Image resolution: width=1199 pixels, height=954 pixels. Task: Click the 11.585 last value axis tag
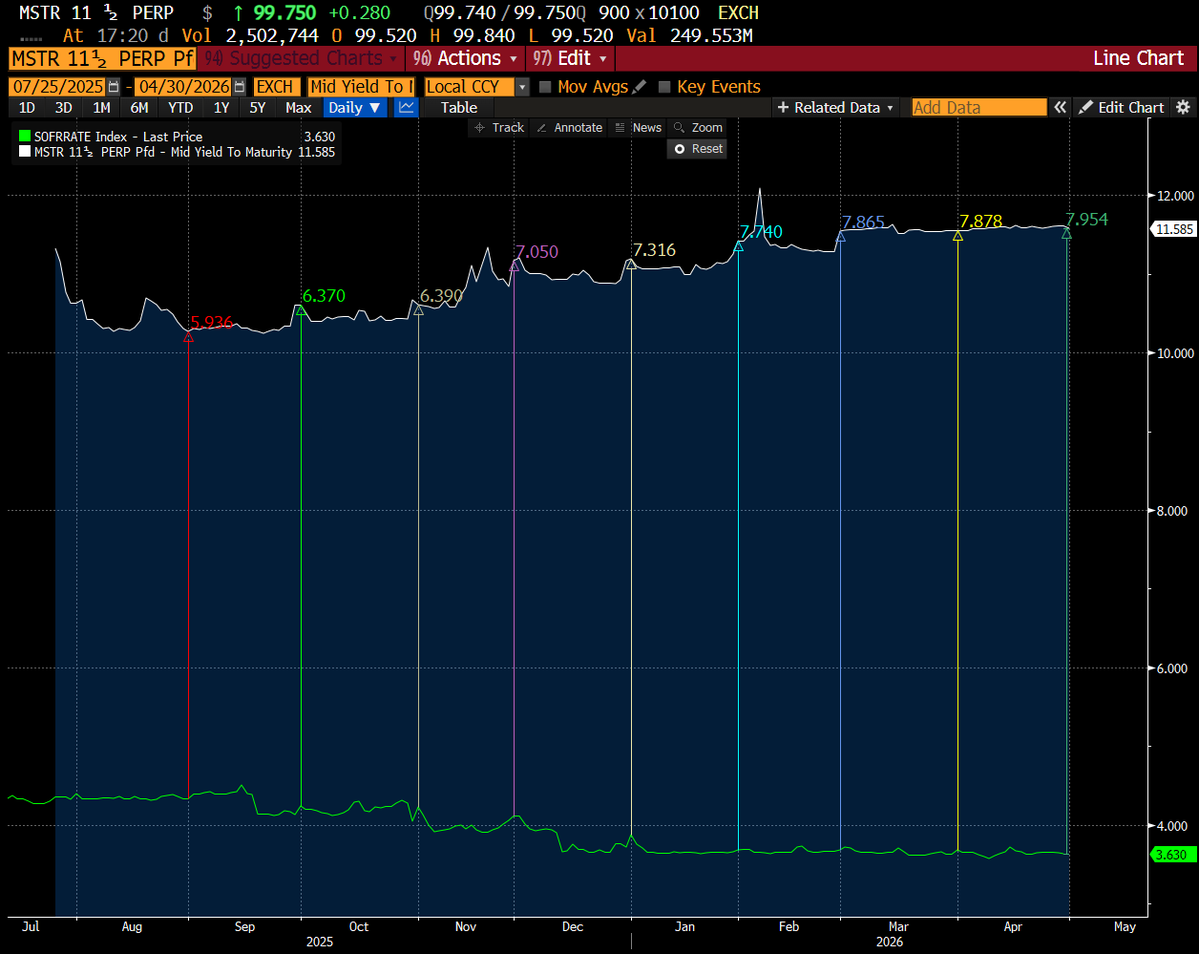(1175, 229)
